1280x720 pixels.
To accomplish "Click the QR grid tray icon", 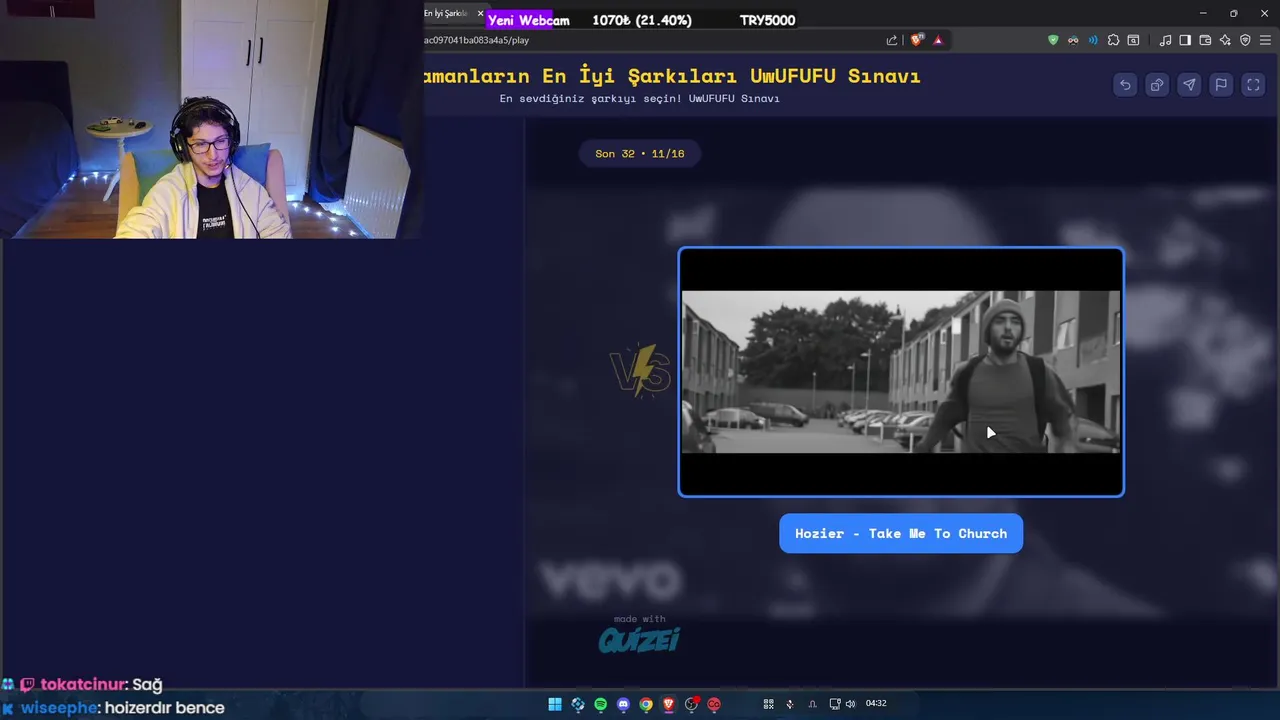I will (769, 704).
